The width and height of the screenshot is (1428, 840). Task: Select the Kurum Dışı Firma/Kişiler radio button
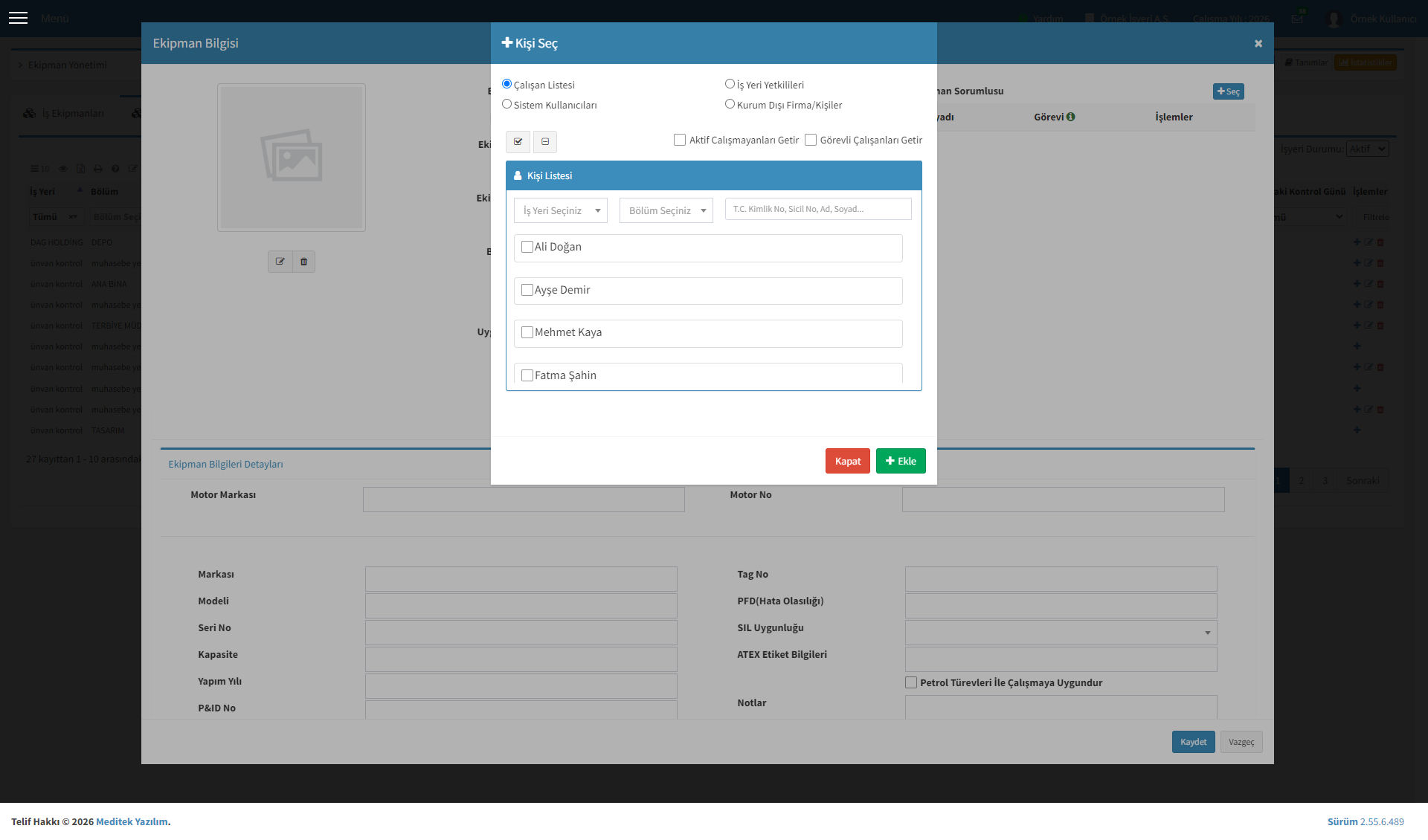(x=730, y=104)
